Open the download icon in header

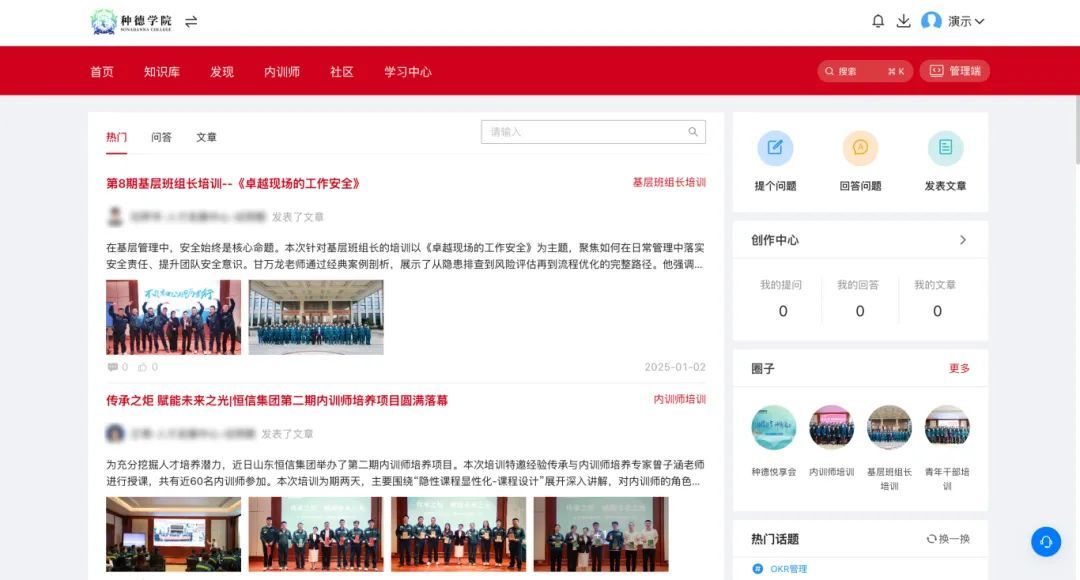(x=904, y=21)
